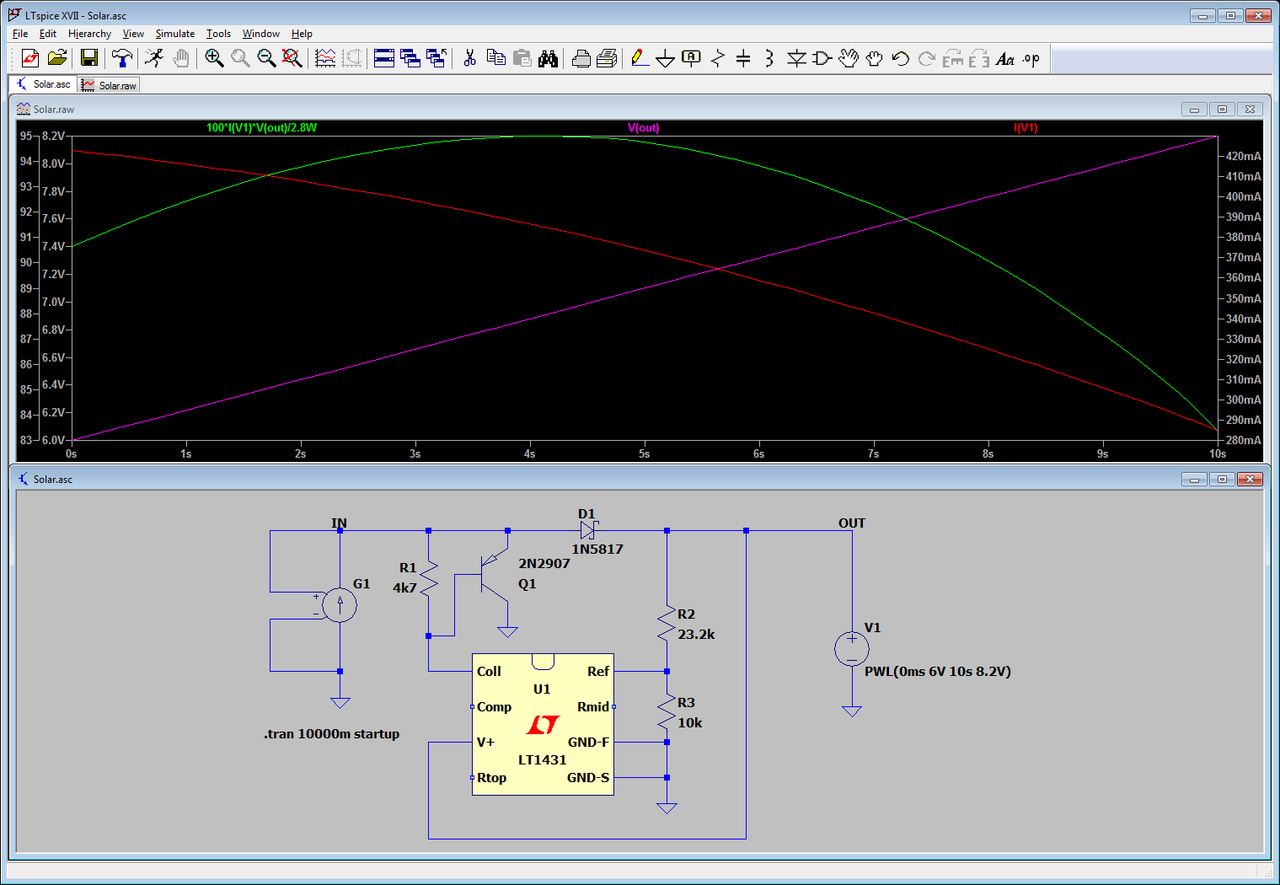Click the 2N2907 transistor label
The height and width of the screenshot is (885, 1280).
point(544,563)
